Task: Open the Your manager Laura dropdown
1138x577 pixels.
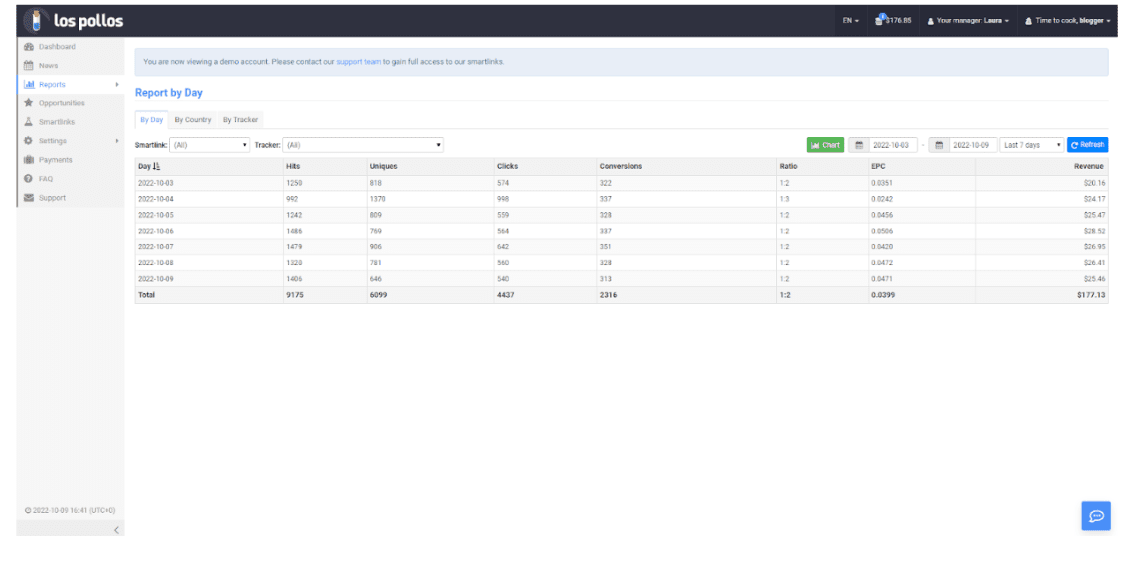Action: 968,20
